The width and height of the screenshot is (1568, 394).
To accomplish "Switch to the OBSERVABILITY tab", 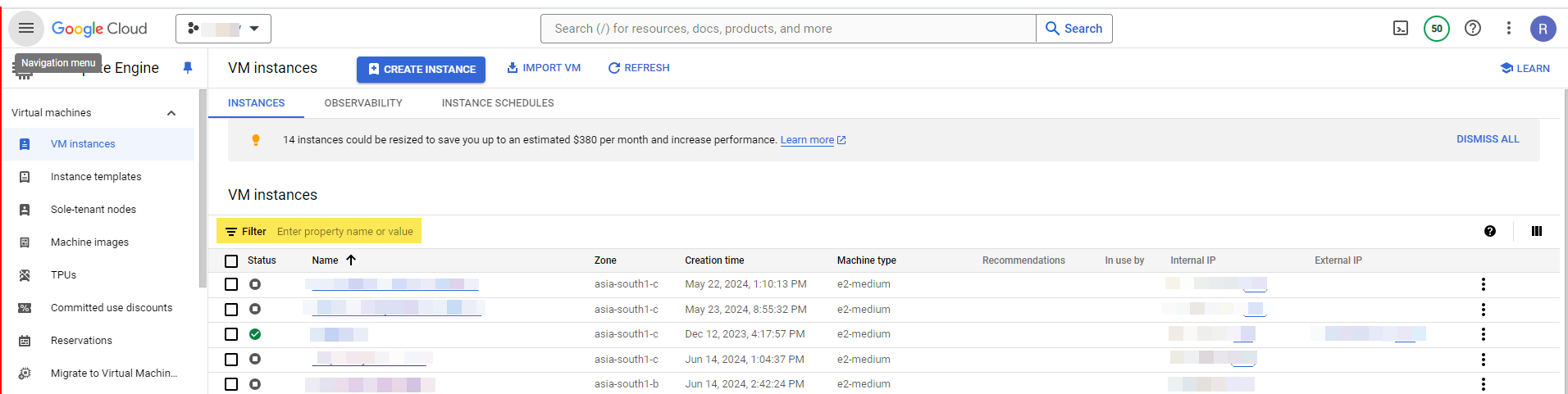I will pyautogui.click(x=363, y=103).
